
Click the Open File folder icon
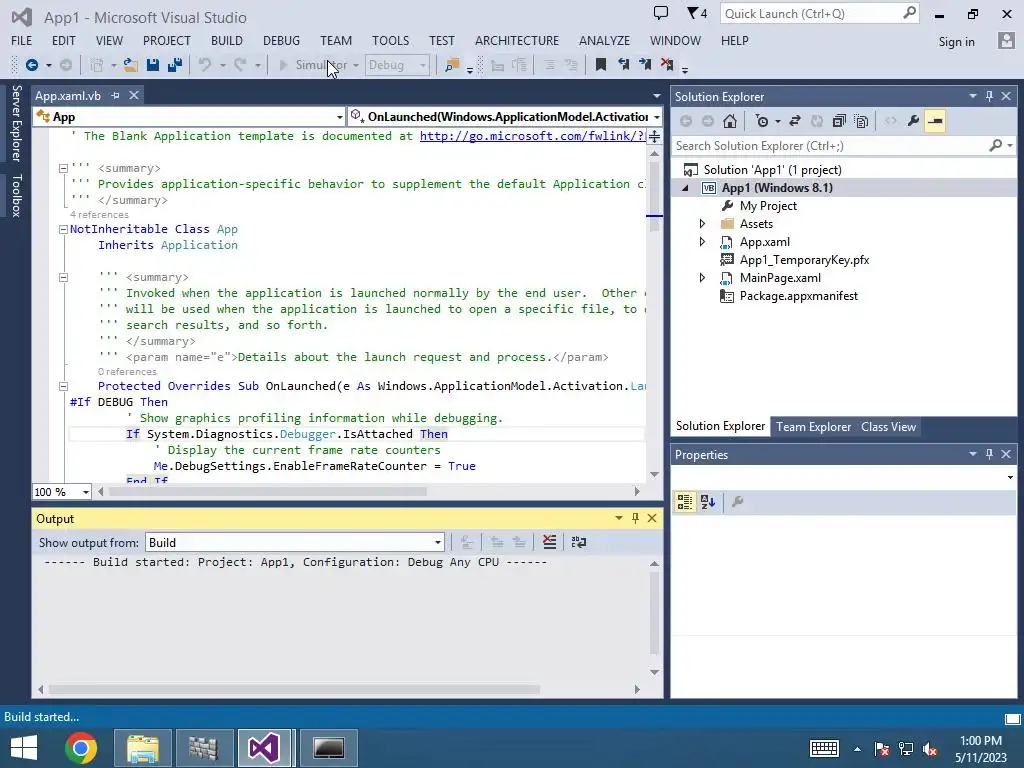point(131,65)
